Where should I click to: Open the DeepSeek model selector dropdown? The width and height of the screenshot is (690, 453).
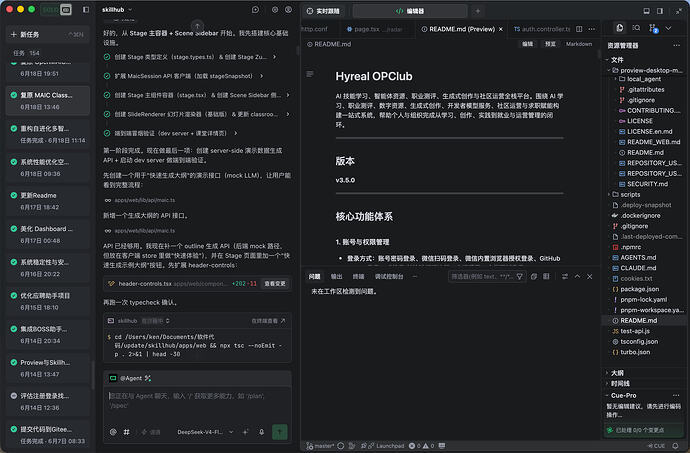point(205,432)
